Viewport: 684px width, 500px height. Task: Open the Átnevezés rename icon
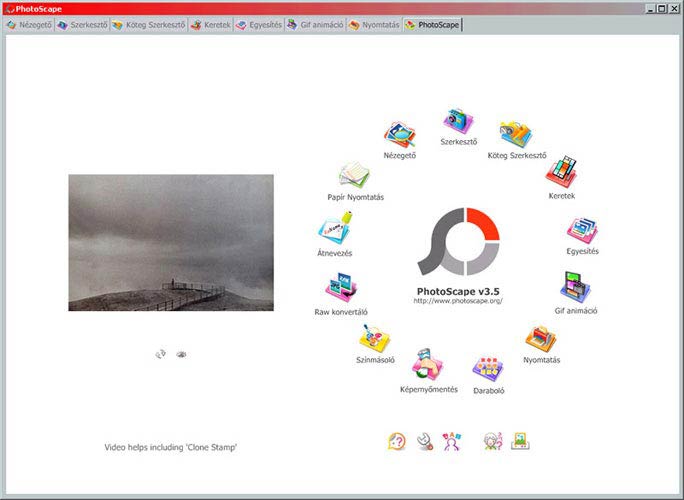coord(333,232)
